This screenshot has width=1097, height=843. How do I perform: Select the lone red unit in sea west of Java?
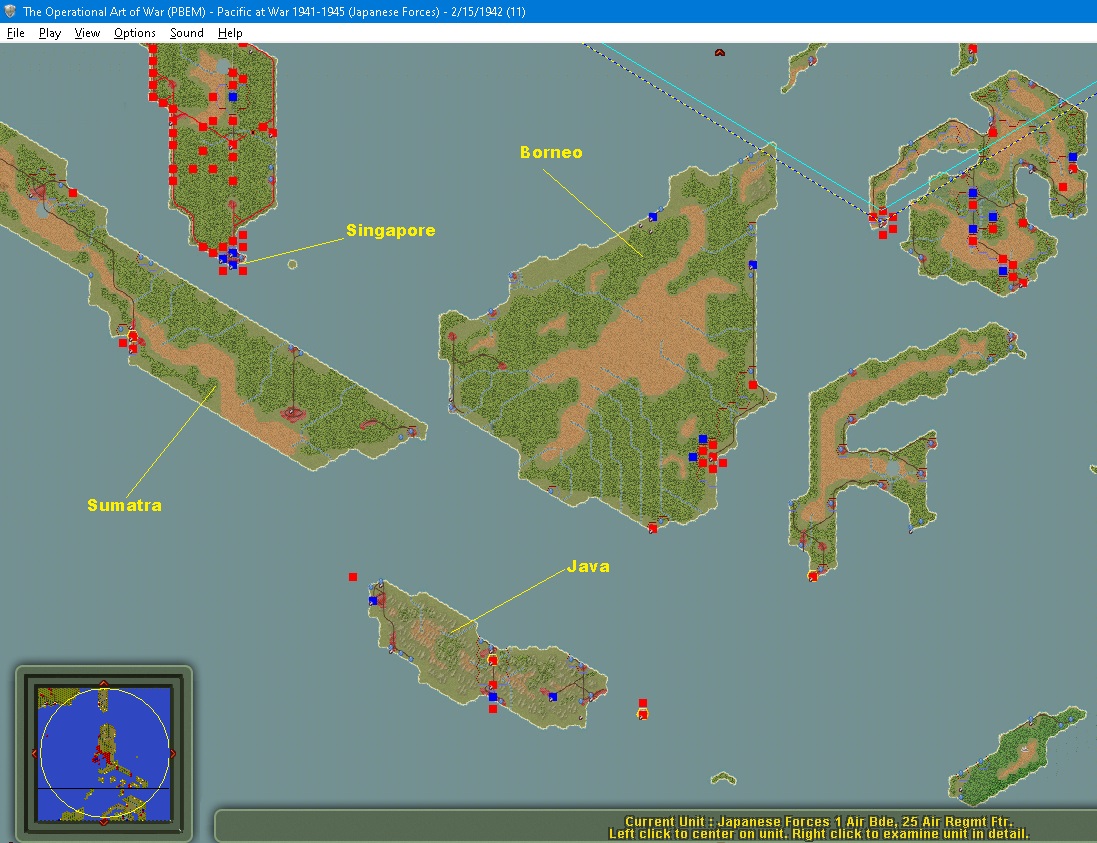[353, 577]
